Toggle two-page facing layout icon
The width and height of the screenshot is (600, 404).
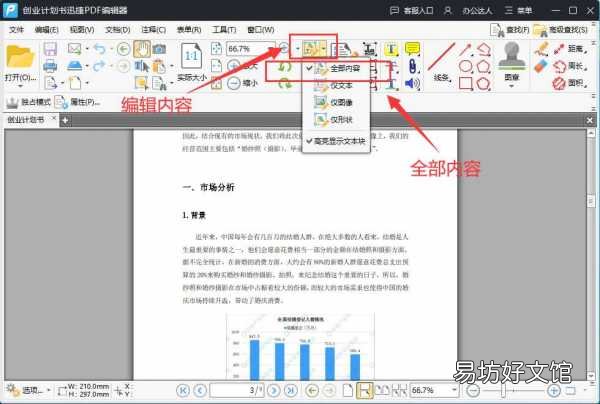[x=382, y=390]
